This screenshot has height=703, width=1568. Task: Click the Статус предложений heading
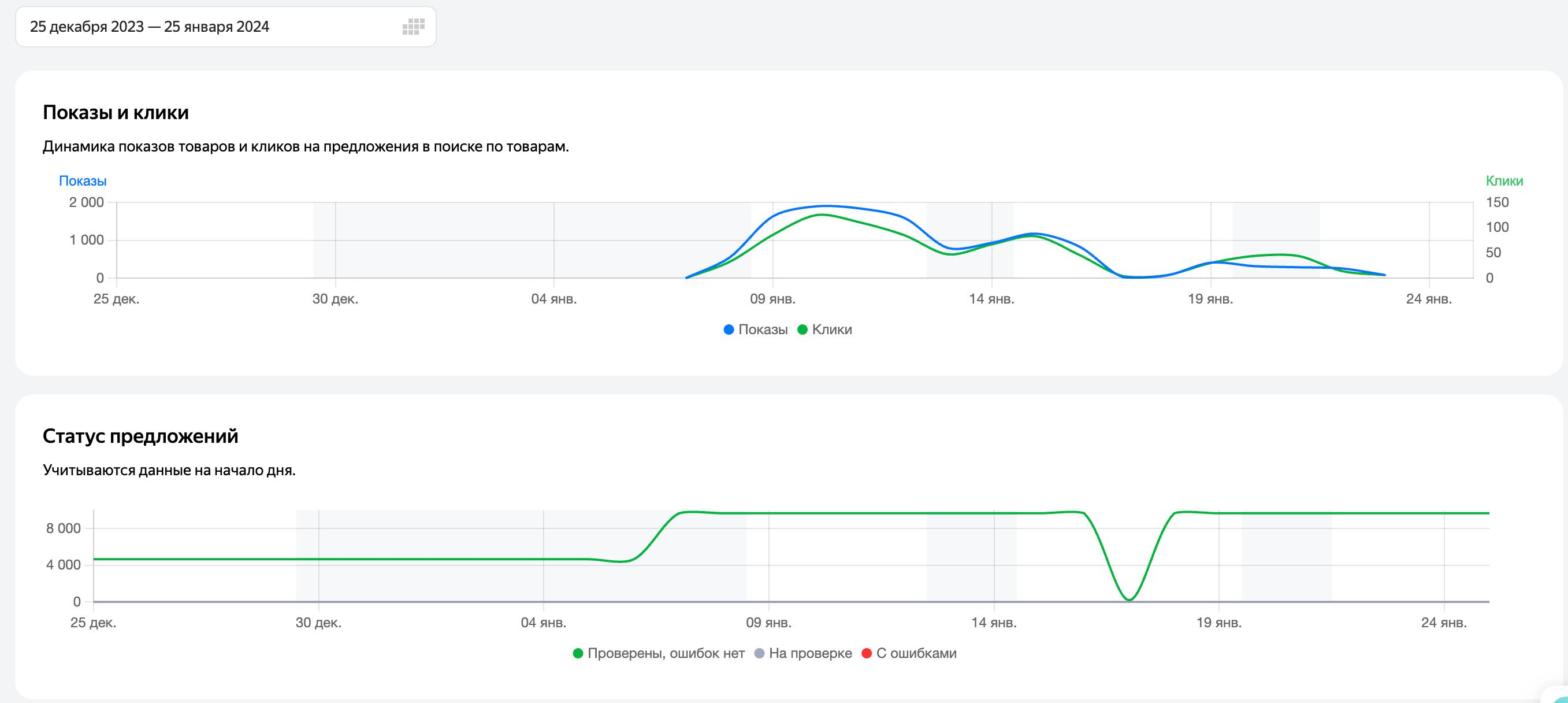click(x=140, y=436)
